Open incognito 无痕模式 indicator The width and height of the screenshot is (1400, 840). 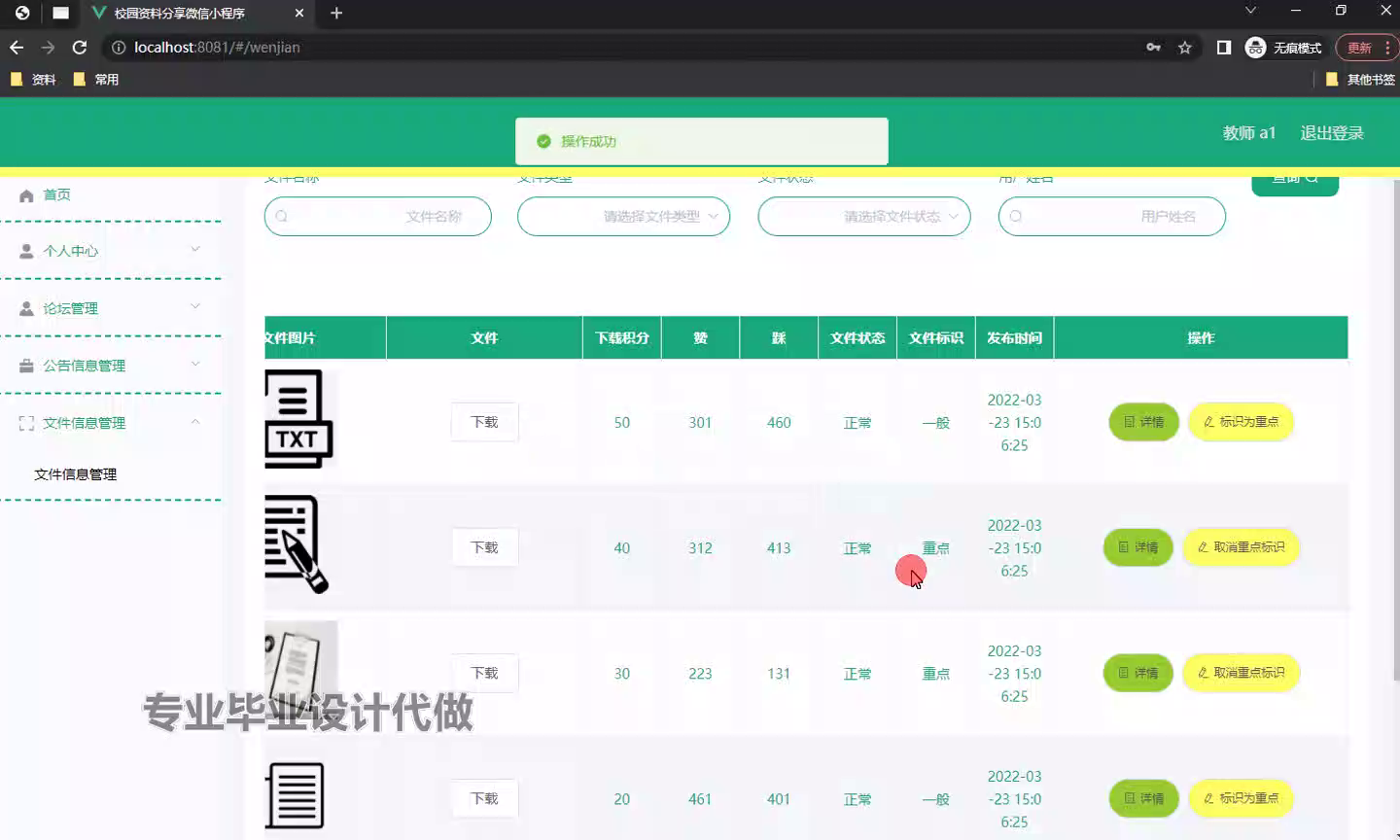[1283, 48]
